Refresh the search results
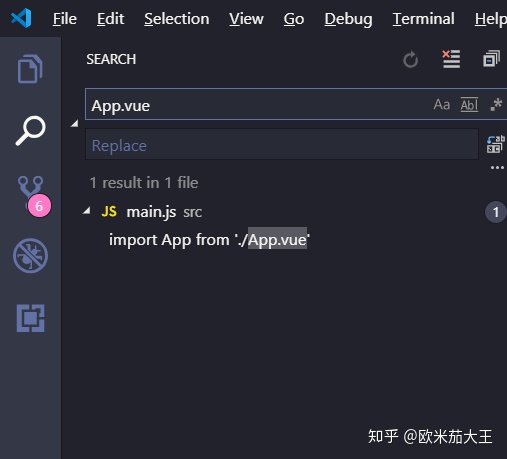The width and height of the screenshot is (507, 459). [x=410, y=60]
